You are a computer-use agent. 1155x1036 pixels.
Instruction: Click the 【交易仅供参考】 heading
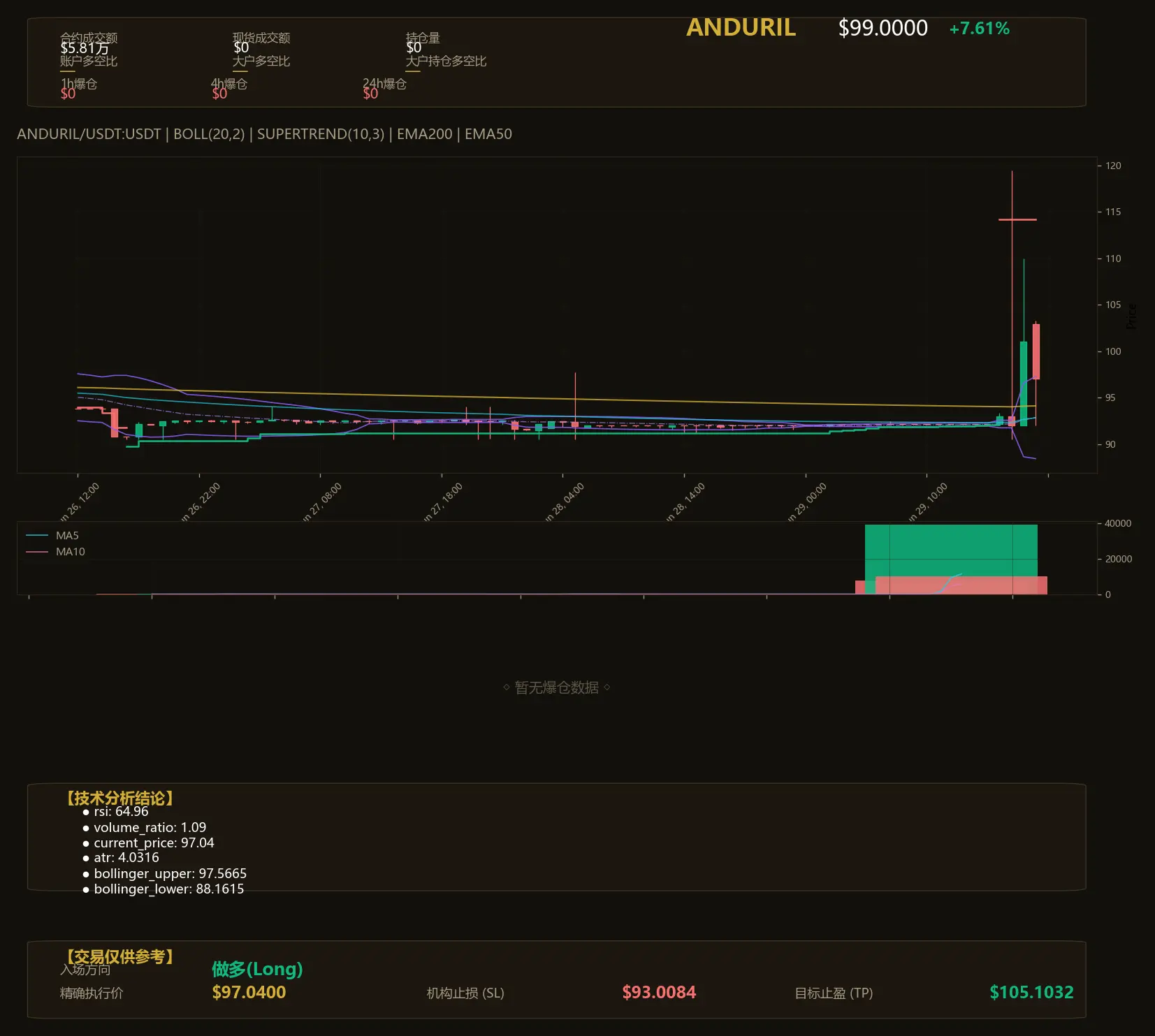pos(119,956)
